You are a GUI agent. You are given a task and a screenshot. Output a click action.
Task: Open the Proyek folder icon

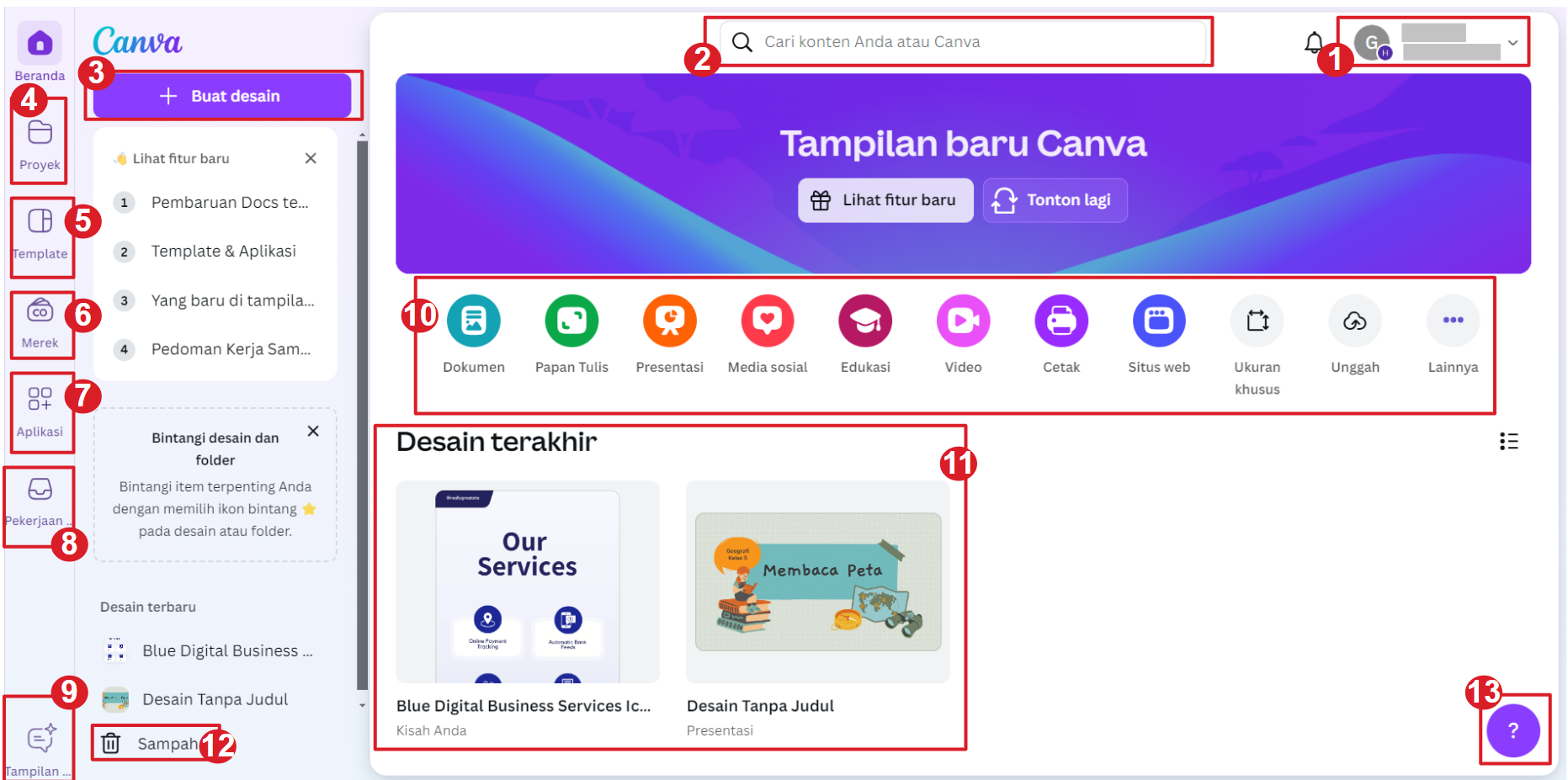[x=40, y=133]
